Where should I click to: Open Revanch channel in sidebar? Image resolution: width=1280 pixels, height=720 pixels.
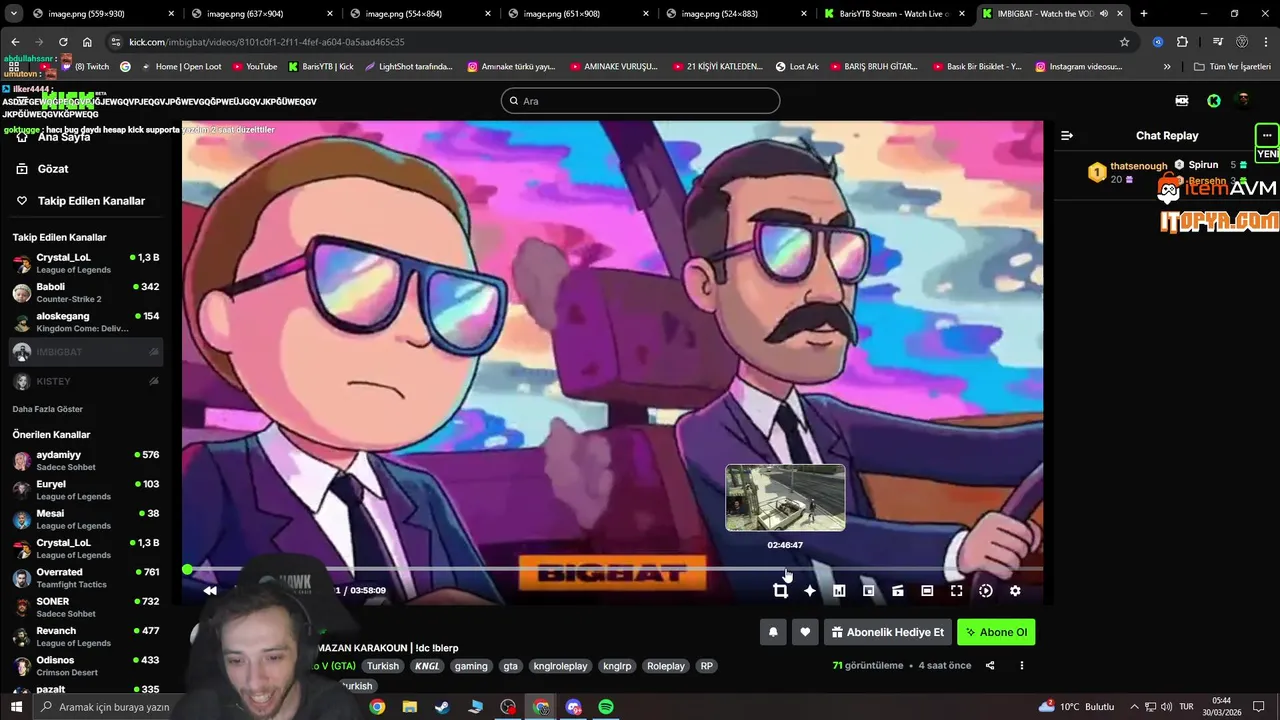(x=86, y=637)
